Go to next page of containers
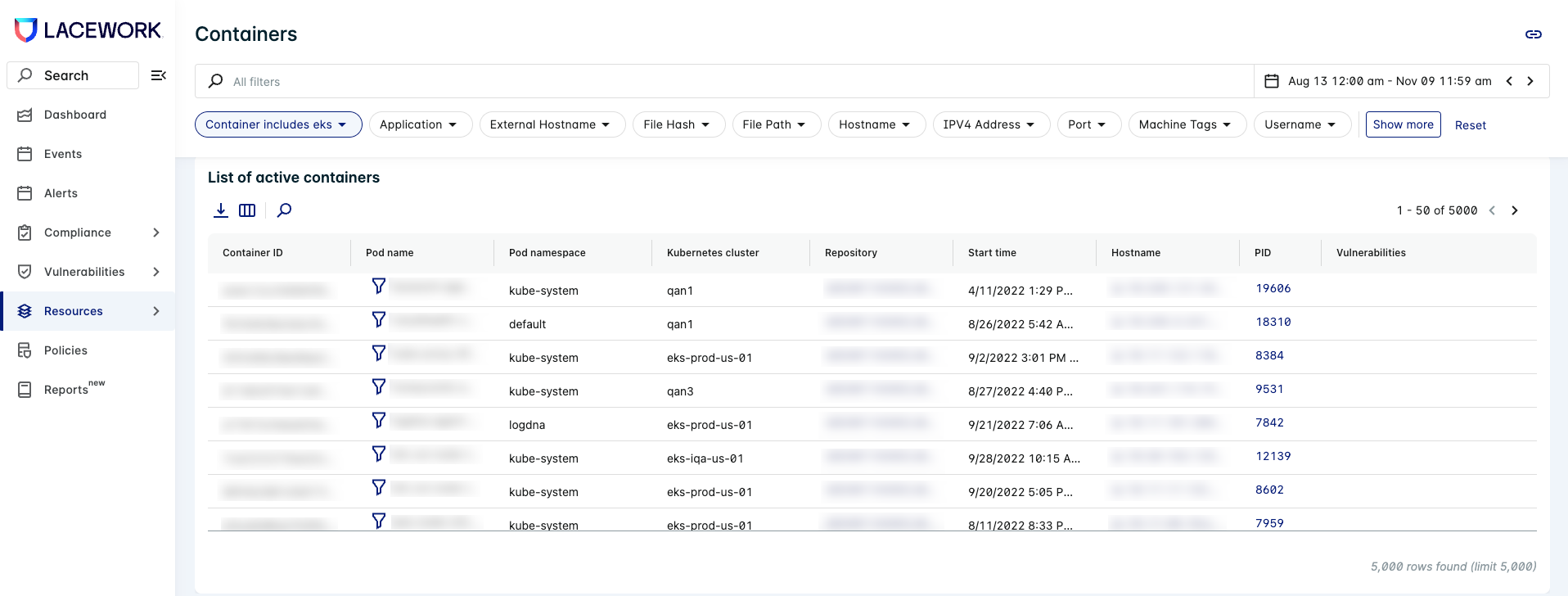Screen dimensions: 1568x596 click(x=1514, y=210)
